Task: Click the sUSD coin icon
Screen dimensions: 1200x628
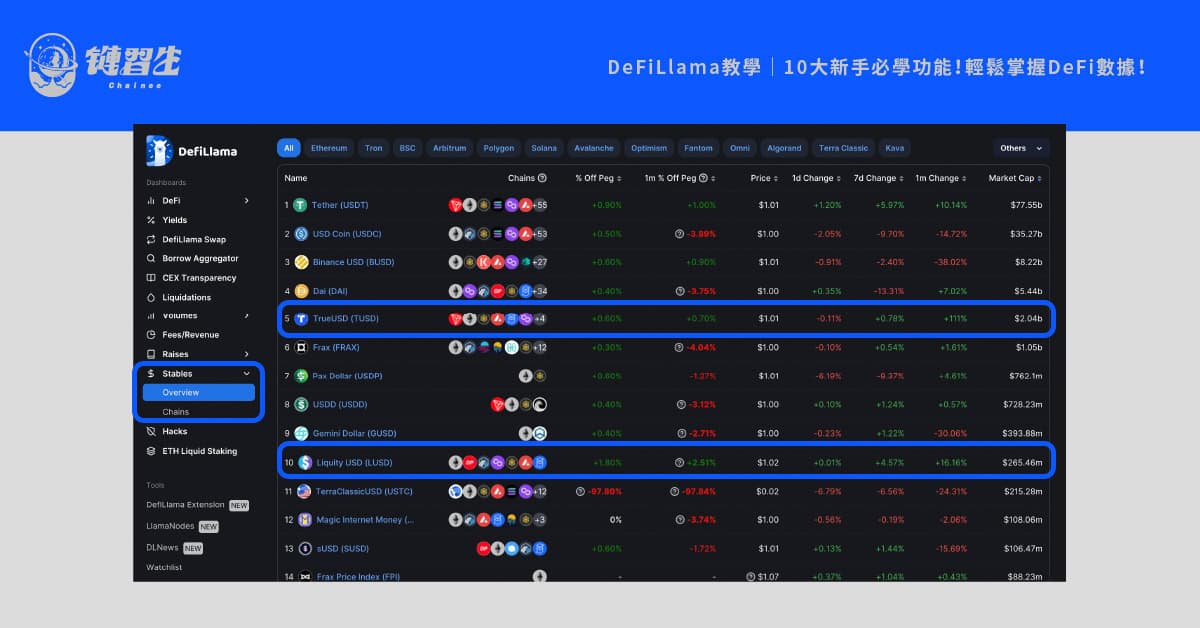Action: [305, 548]
